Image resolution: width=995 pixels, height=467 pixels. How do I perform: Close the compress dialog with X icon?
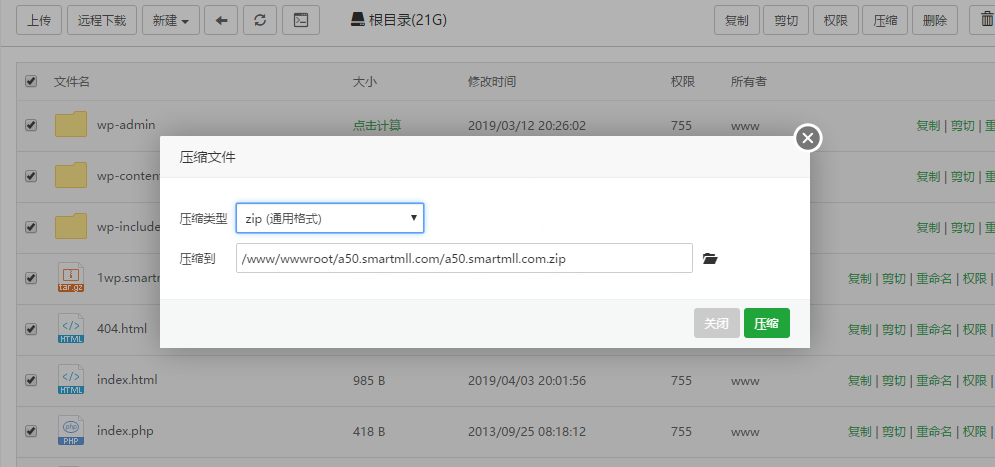click(x=809, y=138)
